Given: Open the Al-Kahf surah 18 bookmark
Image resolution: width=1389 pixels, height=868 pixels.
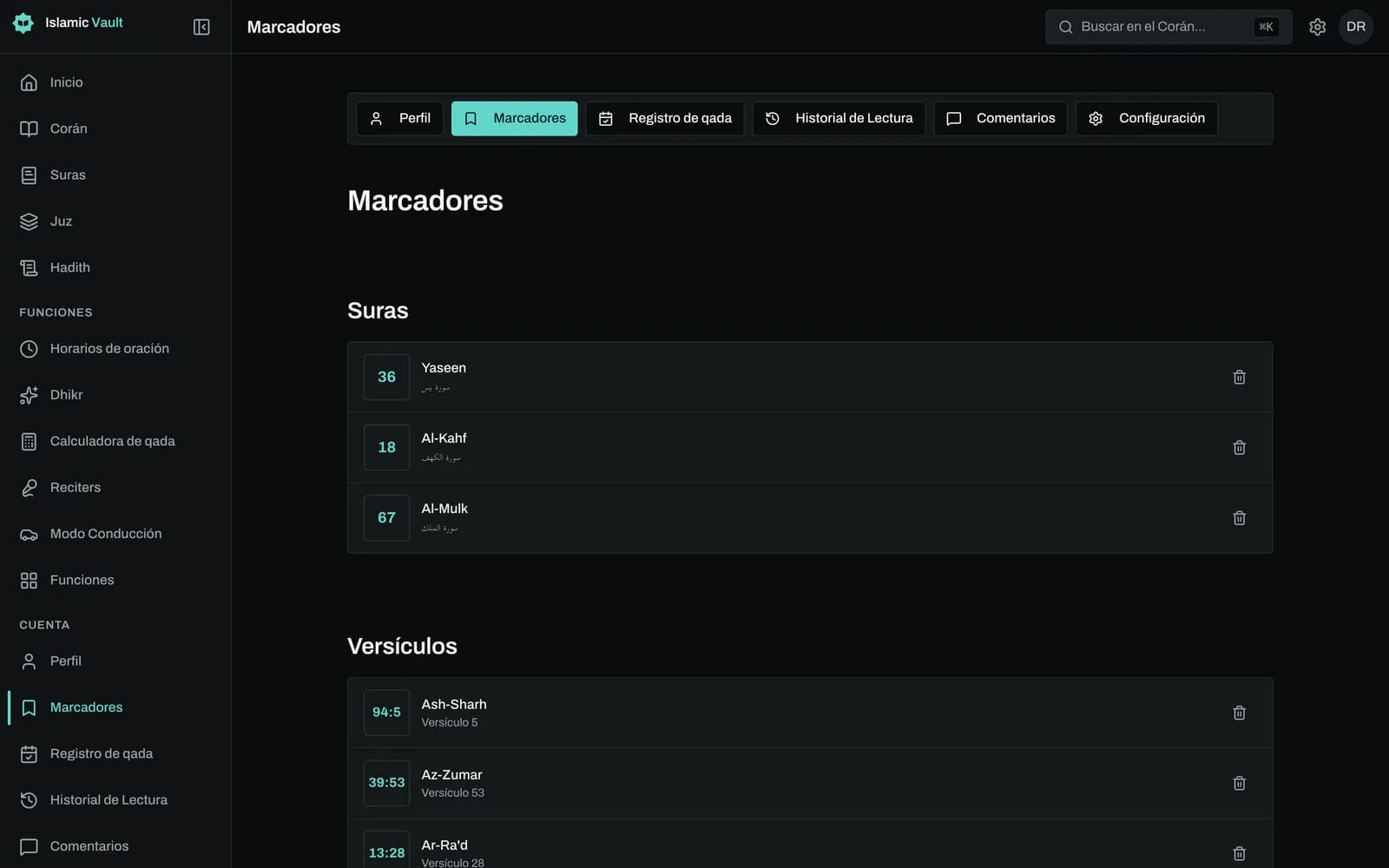Looking at the screenshot, I should (x=810, y=447).
